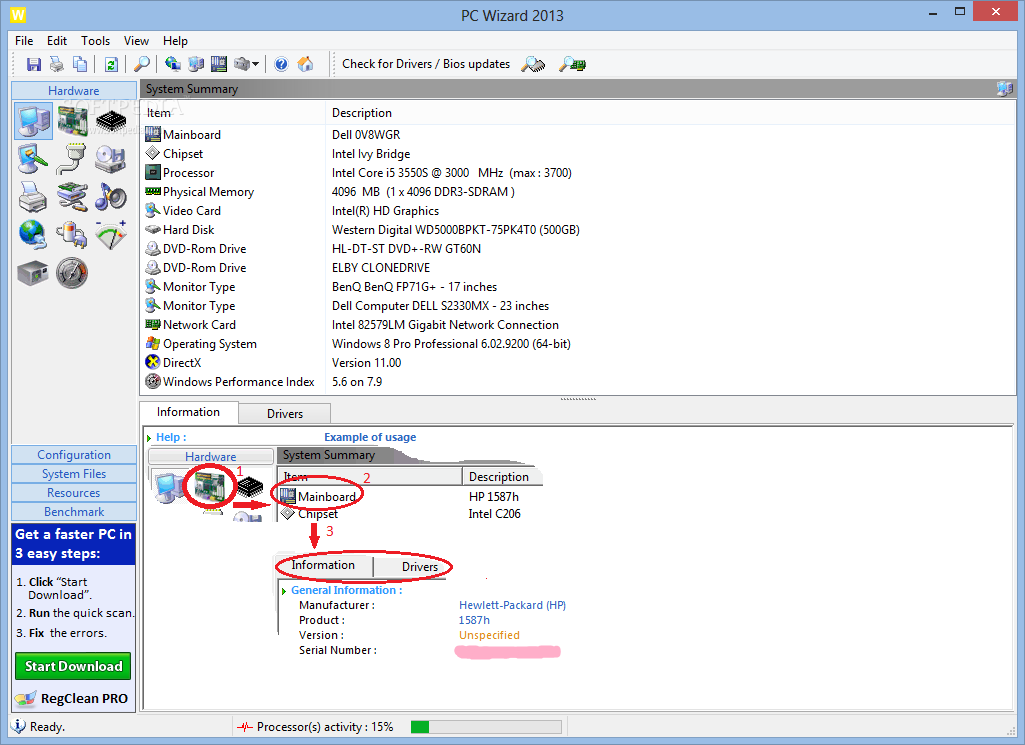Click the Refresh toolbar icon

[110, 63]
